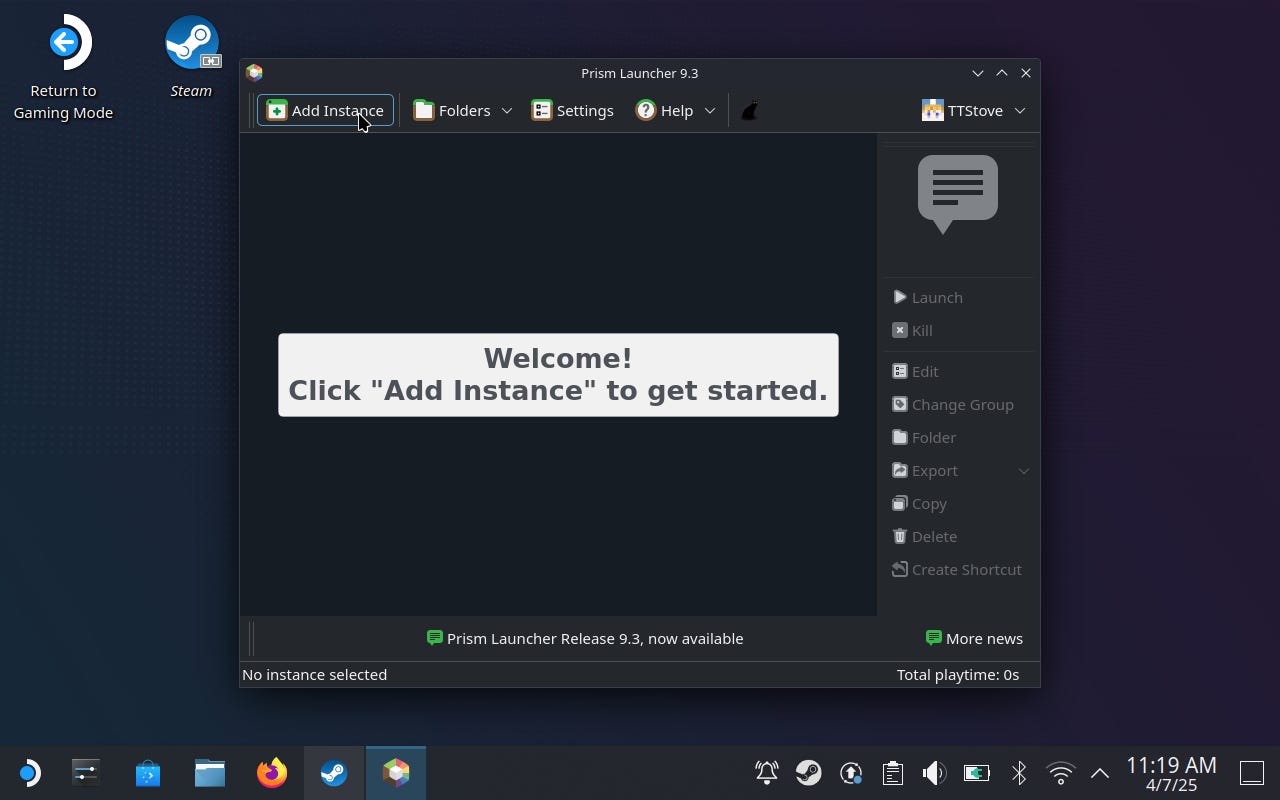Open Bluetooth settings in system tray
Image resolution: width=1280 pixels, height=800 pixels.
[x=1018, y=772]
